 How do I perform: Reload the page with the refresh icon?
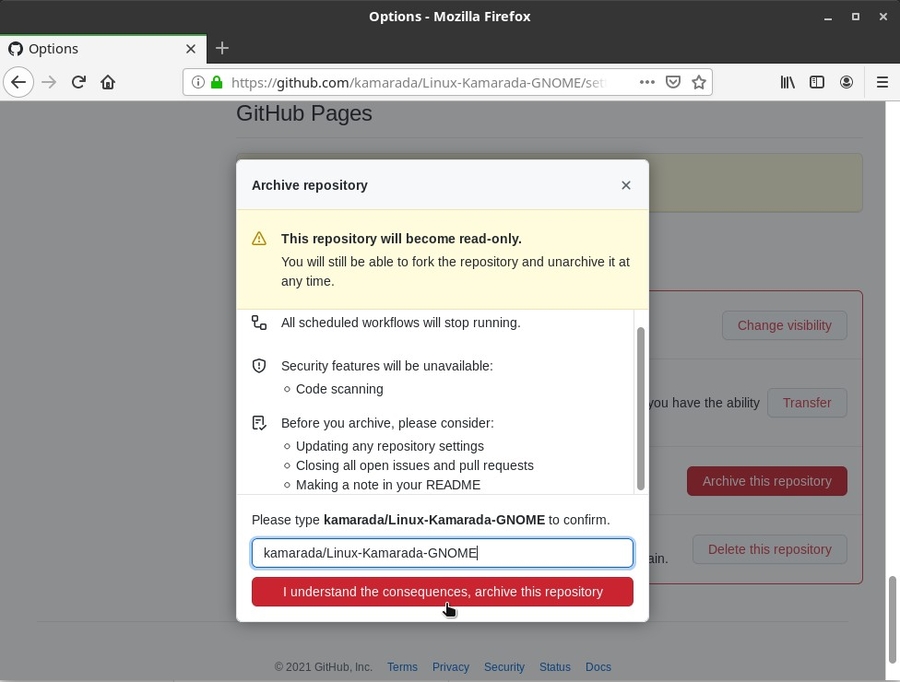click(78, 82)
